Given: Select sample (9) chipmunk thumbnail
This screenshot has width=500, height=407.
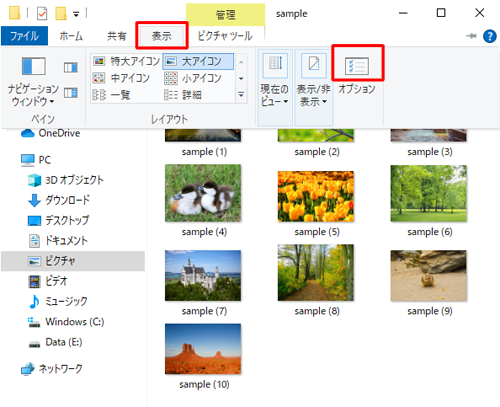Looking at the screenshot, I should [428, 276].
